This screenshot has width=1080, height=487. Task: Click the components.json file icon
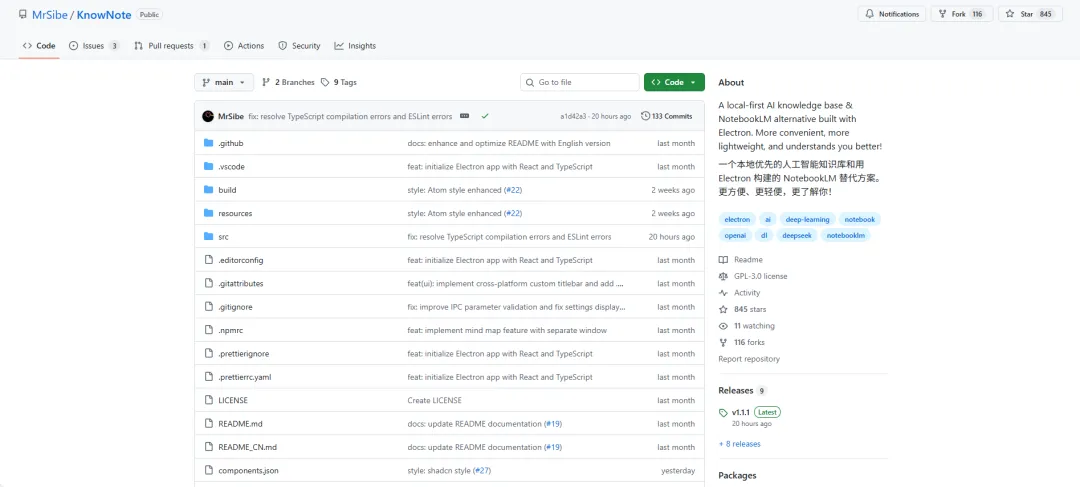click(209, 470)
